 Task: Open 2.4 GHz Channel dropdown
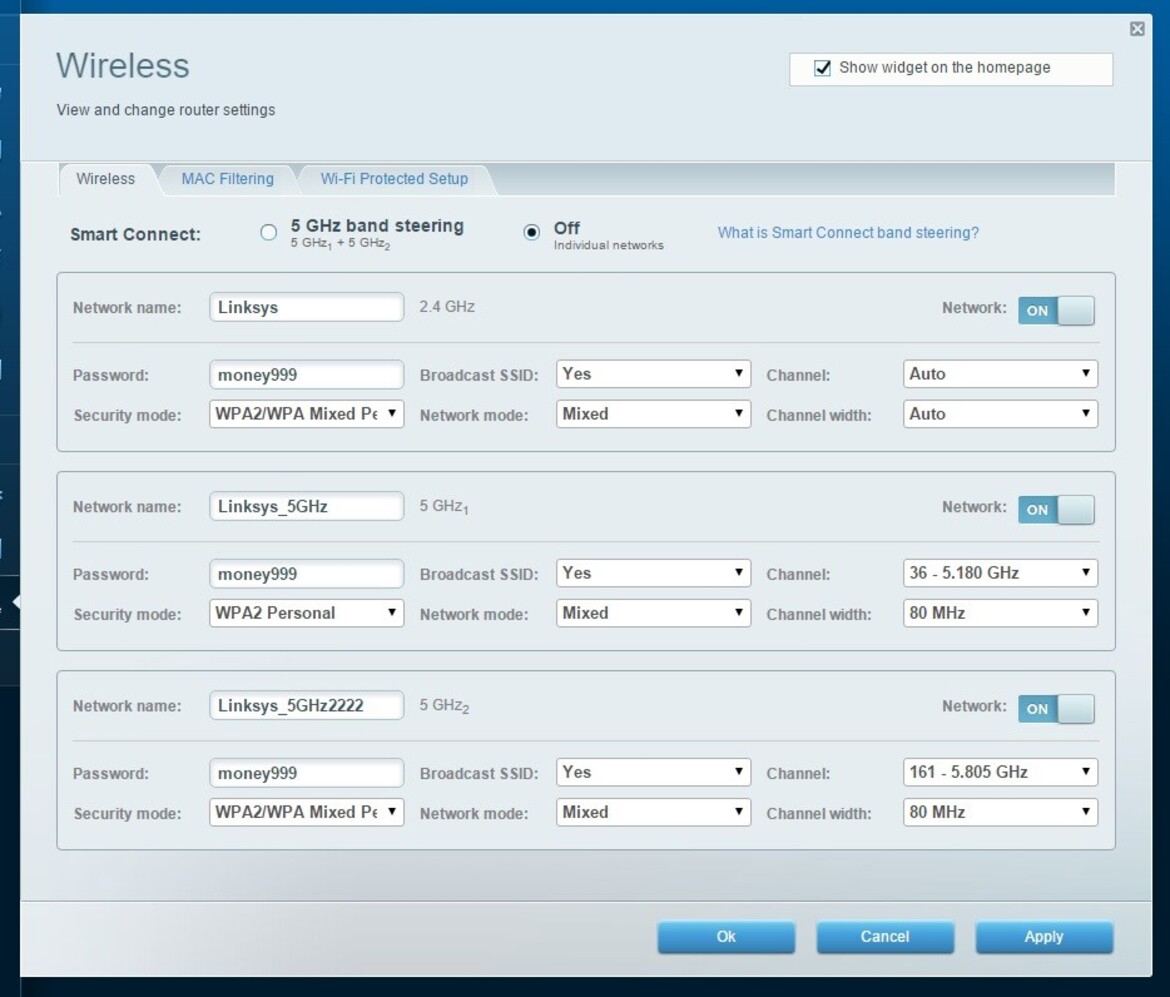tap(1000, 374)
